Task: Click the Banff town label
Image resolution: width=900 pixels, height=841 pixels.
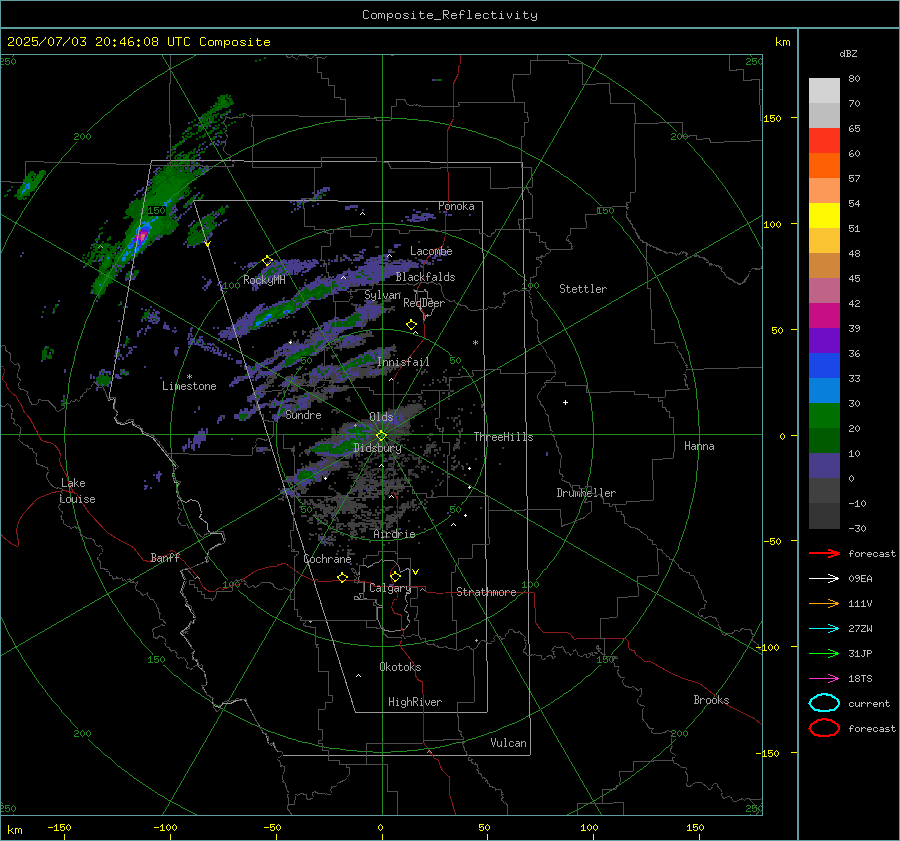Action: 165,558
